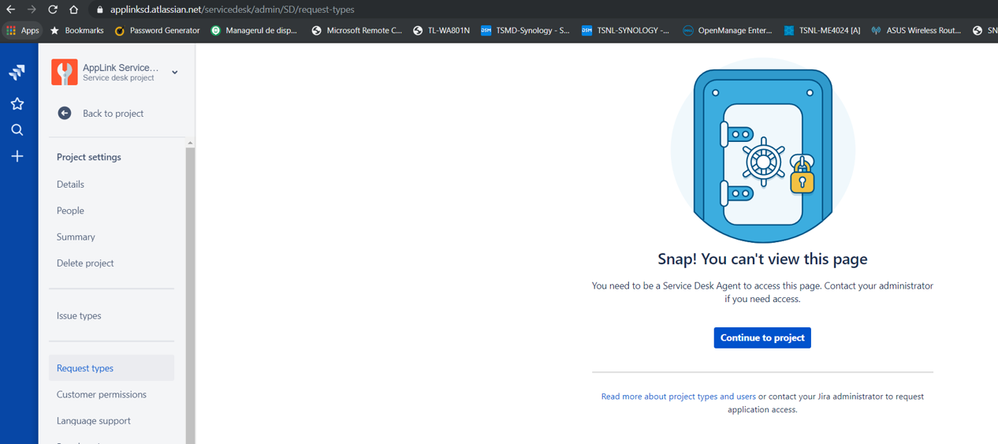Open Summary project setting
This screenshot has height=444, width=998.
[76, 237]
